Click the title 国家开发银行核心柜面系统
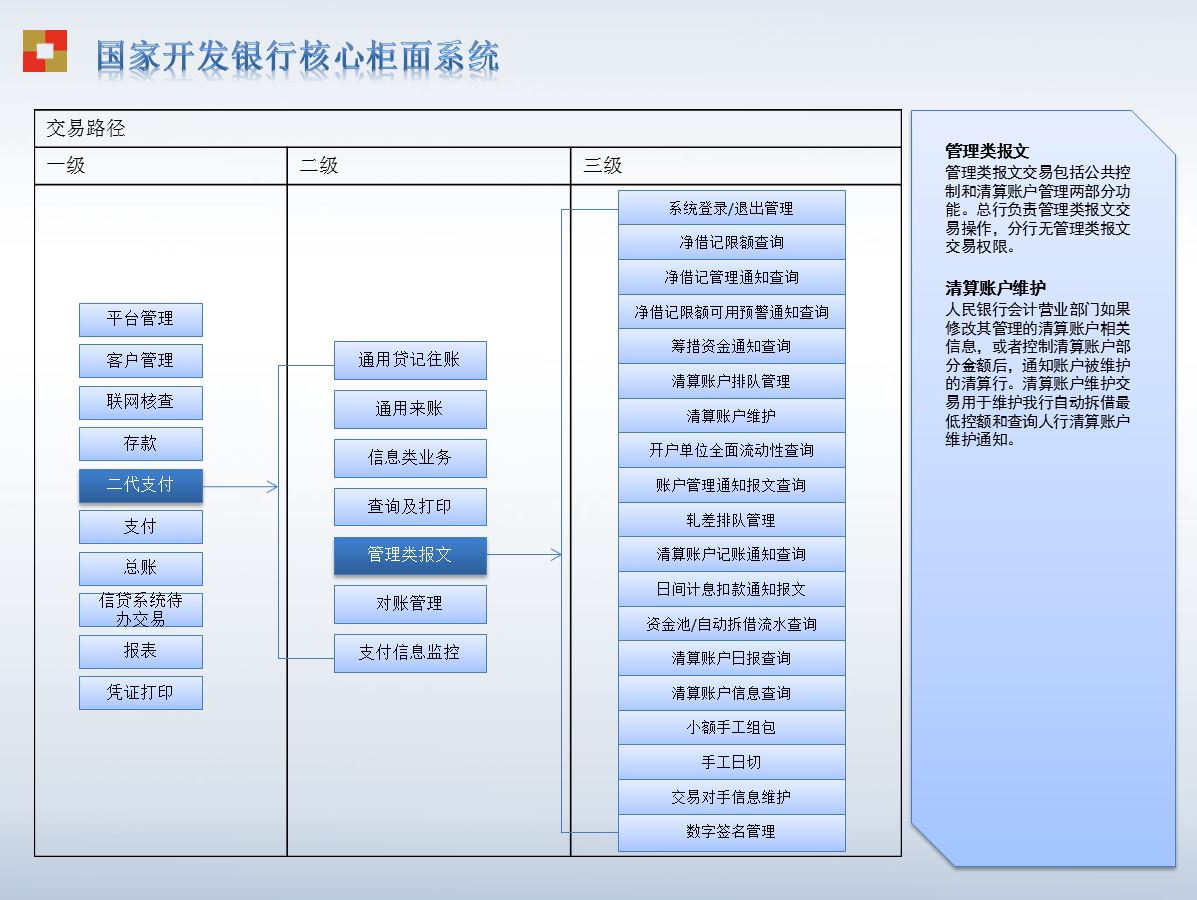Screen dimensions: 1197x900 click(x=298, y=57)
